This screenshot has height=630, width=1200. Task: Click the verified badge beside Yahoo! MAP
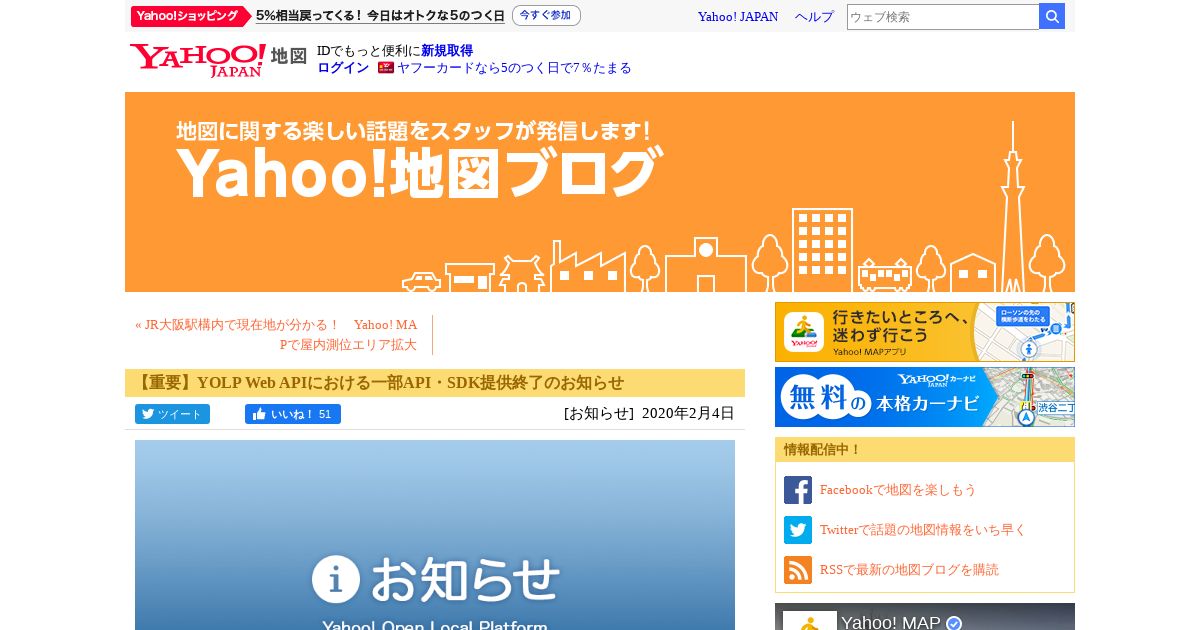pos(954,623)
